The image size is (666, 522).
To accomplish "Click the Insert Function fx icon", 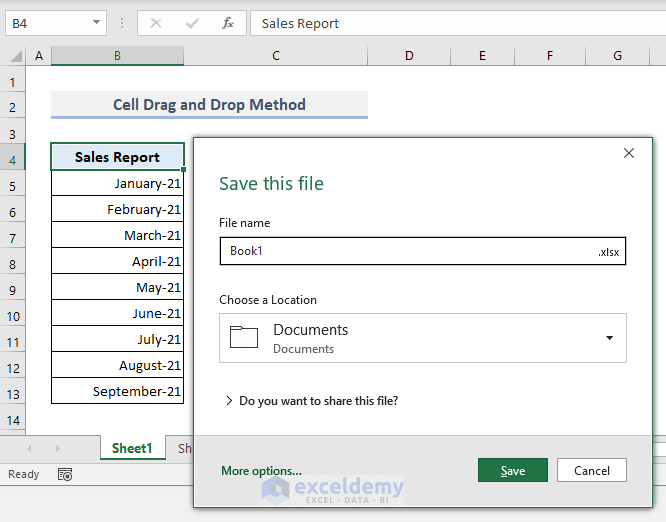I will click(x=228, y=23).
